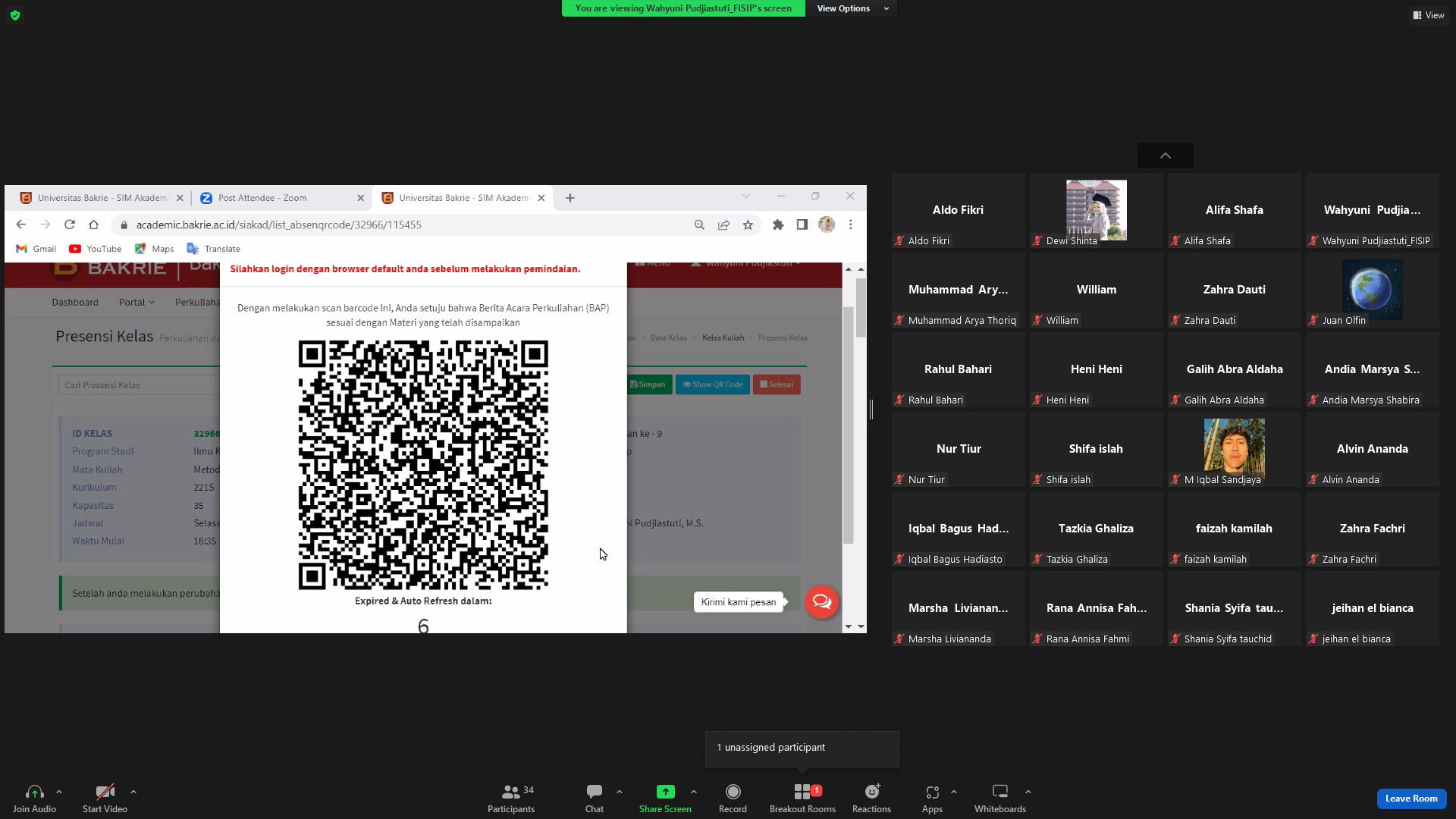
Task: Click Simpan button
Action: tap(648, 384)
